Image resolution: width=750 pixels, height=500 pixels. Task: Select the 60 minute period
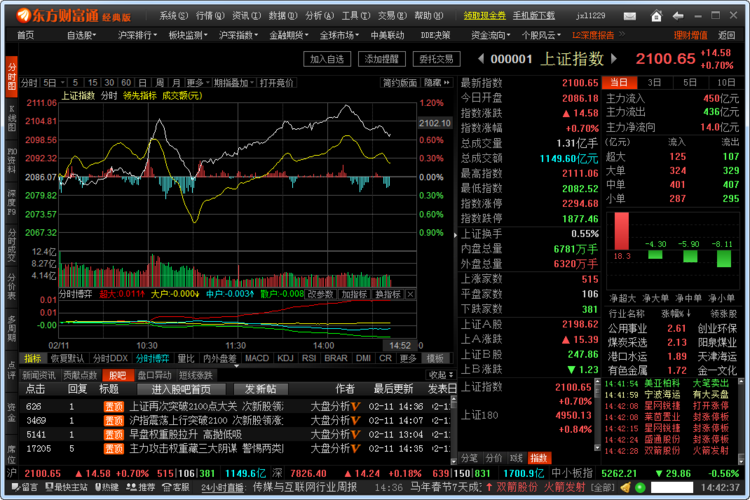tap(126, 83)
